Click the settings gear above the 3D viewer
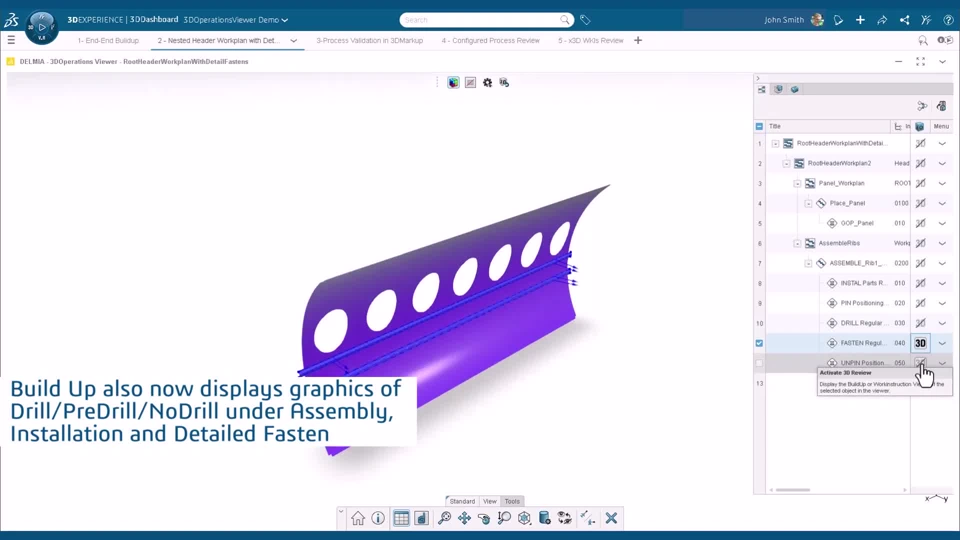The width and height of the screenshot is (960, 540). click(487, 83)
